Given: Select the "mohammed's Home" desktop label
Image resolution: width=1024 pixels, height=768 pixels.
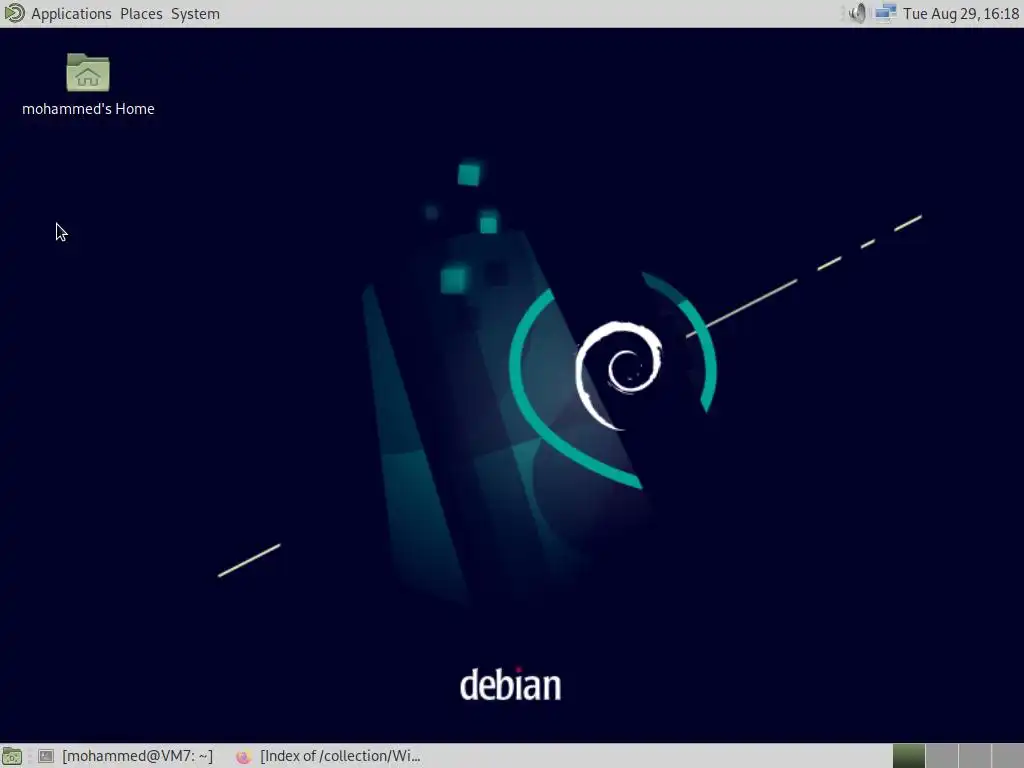Looking at the screenshot, I should (x=88, y=109).
